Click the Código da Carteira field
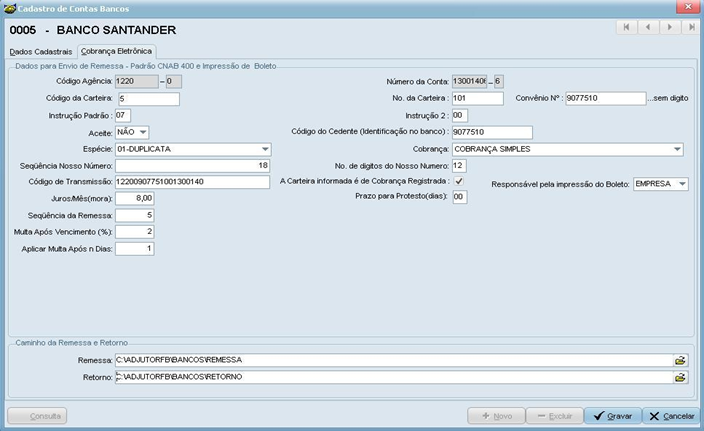704x431 pixels. [x=149, y=99]
